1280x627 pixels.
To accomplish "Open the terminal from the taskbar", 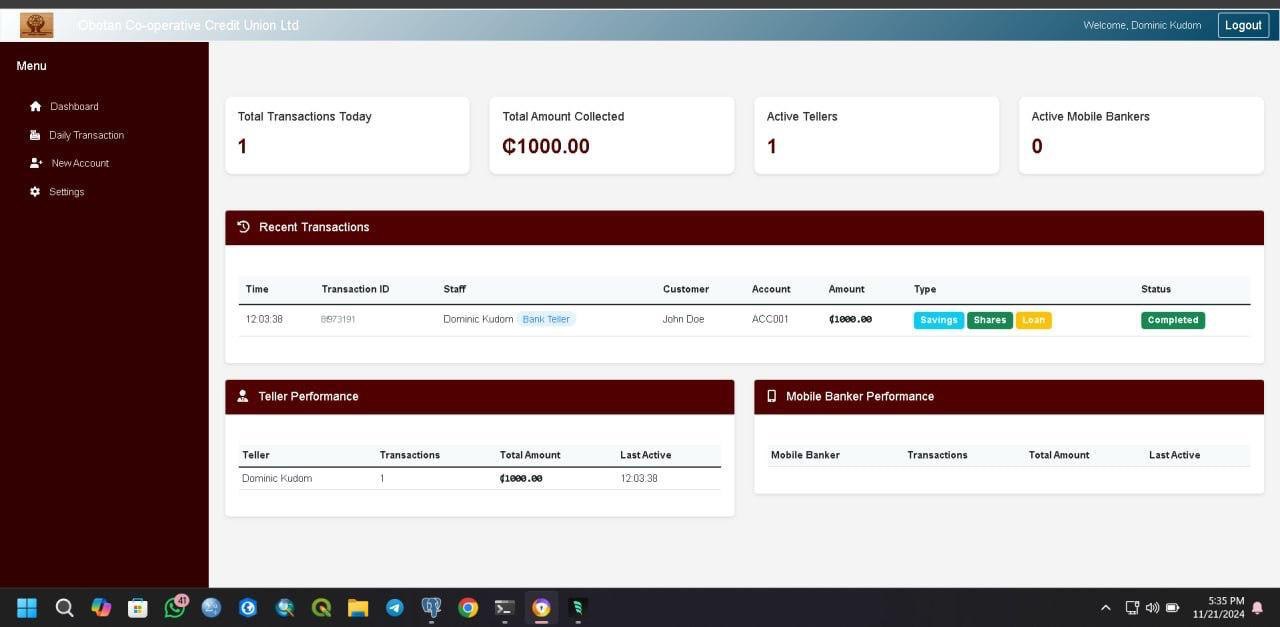I will (x=505, y=607).
